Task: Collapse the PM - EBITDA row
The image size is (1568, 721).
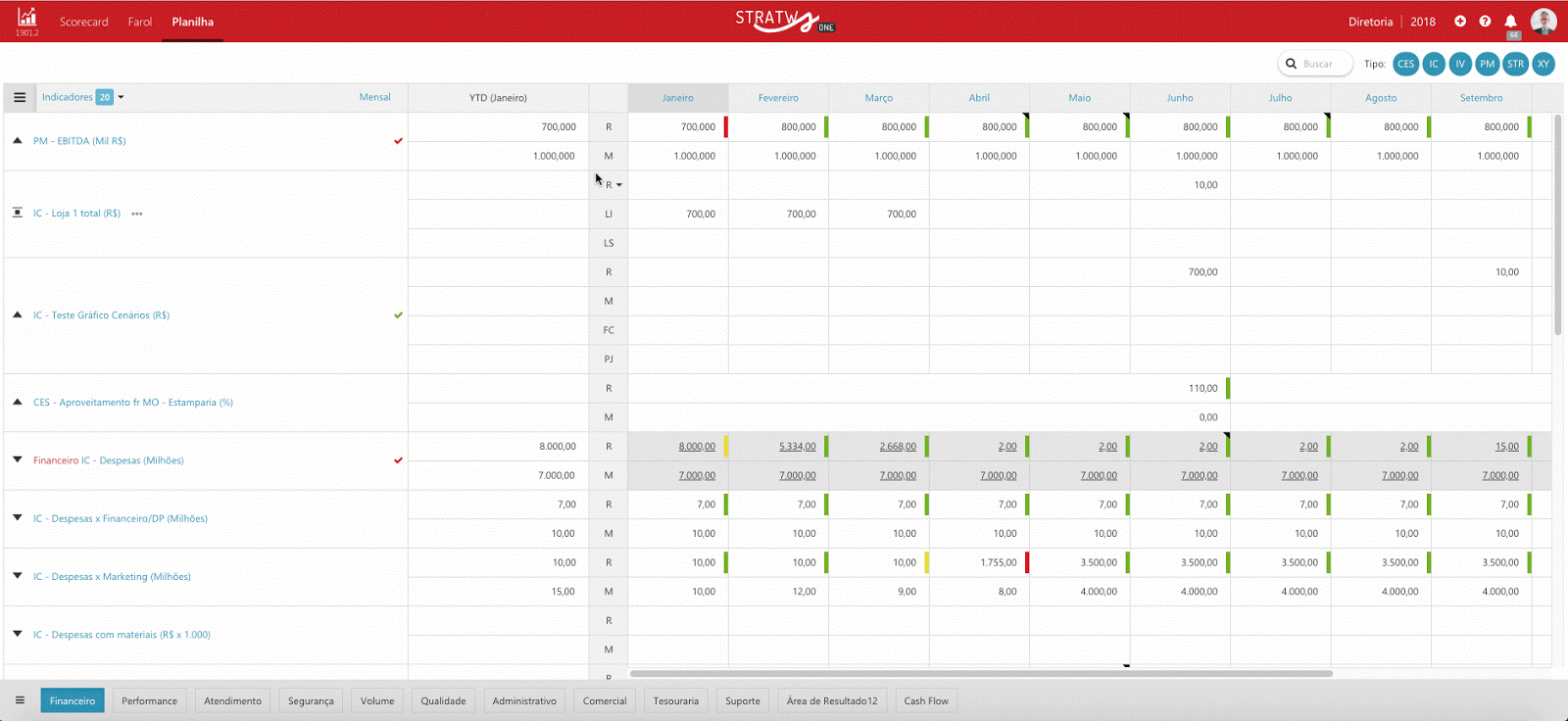Action: coord(17,141)
